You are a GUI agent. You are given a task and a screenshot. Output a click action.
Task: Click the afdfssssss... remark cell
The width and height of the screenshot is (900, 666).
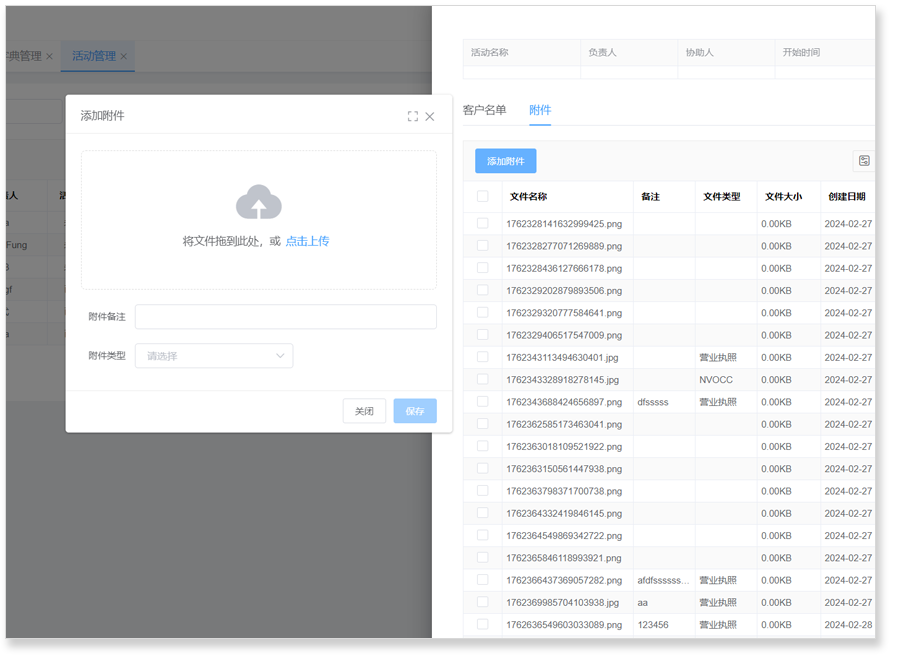[663, 580]
